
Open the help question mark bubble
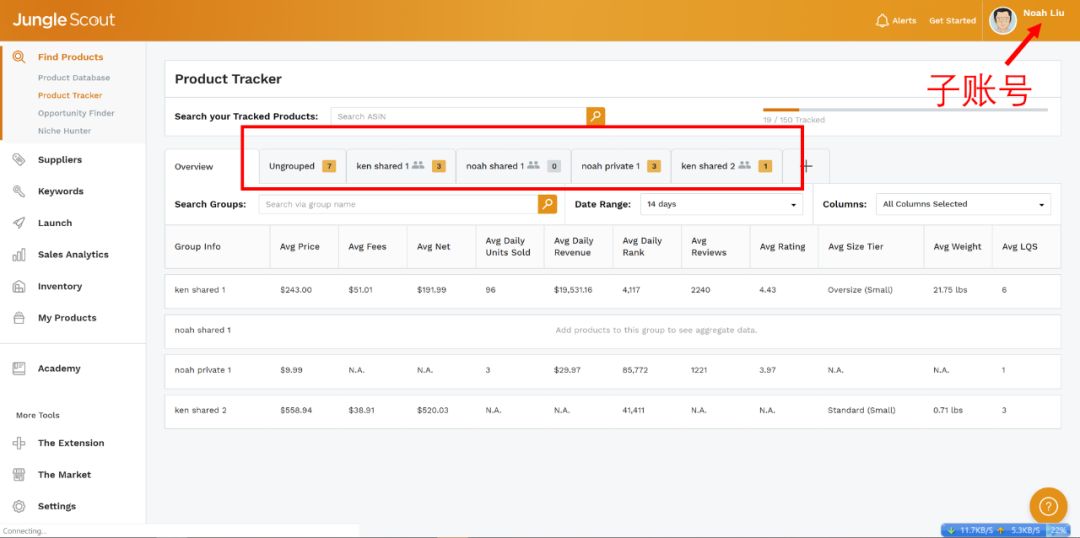click(x=1047, y=505)
